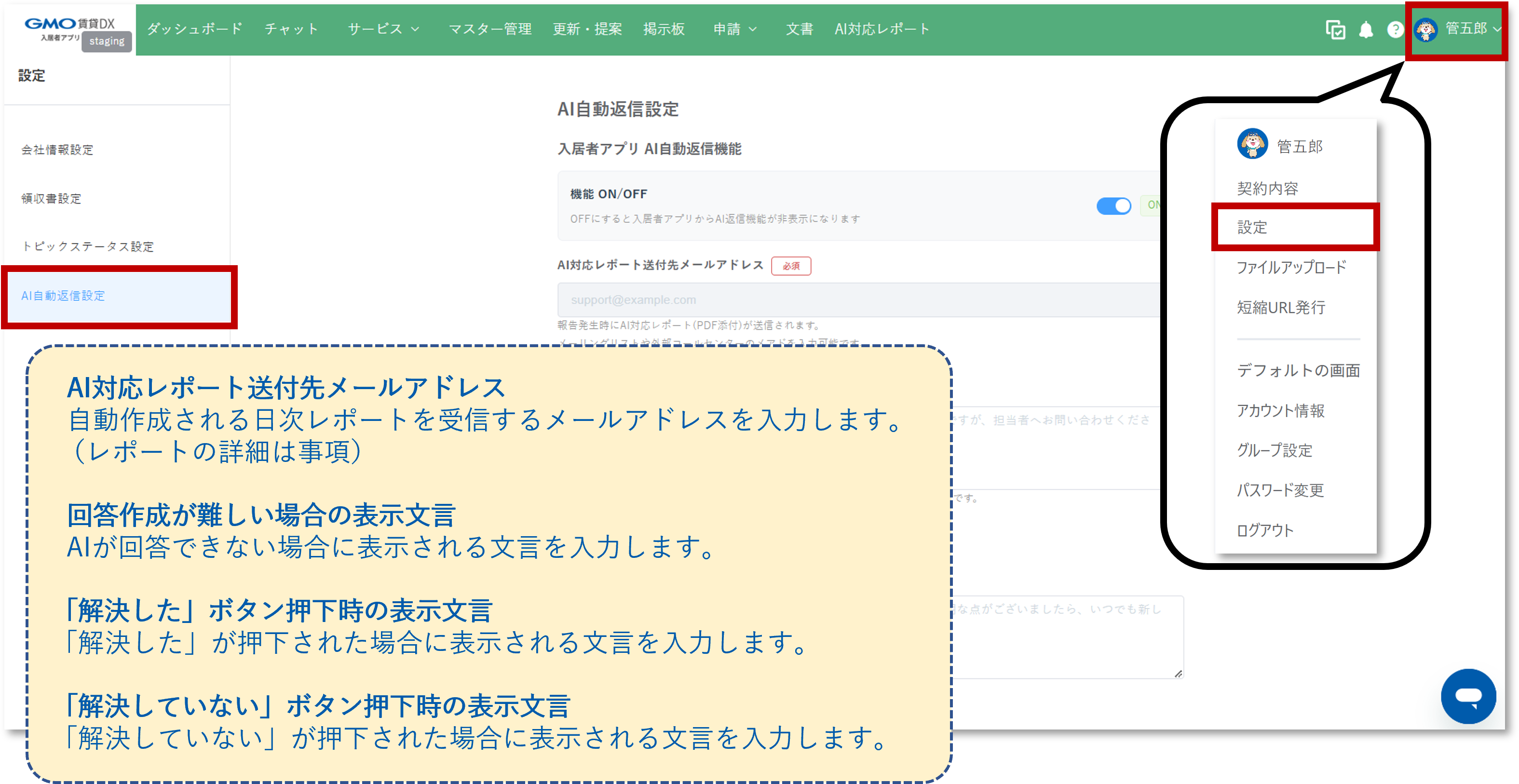Image resolution: width=1519 pixels, height=784 pixels.
Task: Open マスター管理 in the top navigation
Action: tap(490, 29)
